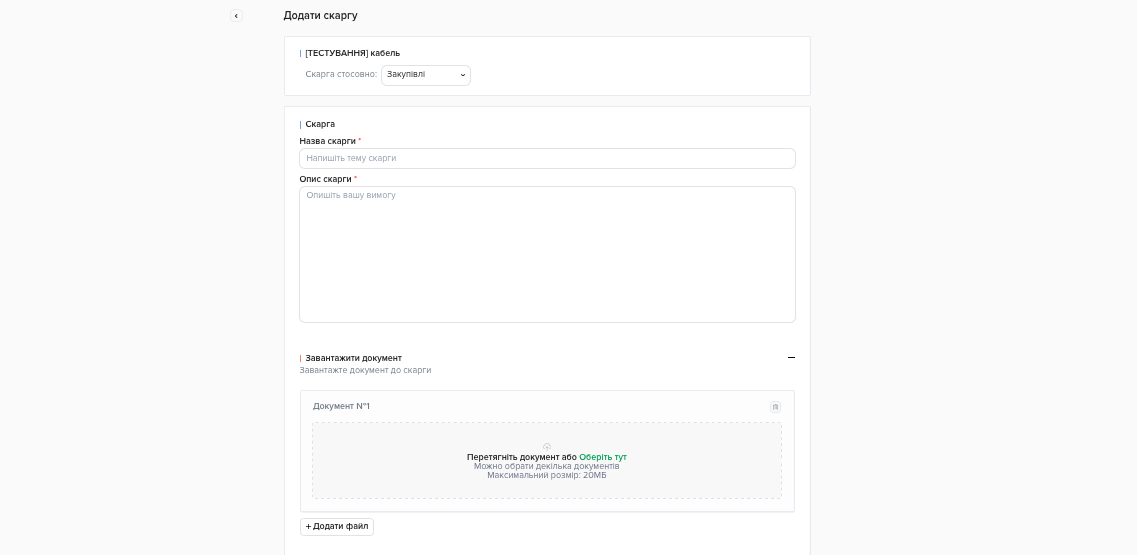Click the Завантажте документ до скарги subtitle
Screen dimensions: 1137x555
click(365, 371)
